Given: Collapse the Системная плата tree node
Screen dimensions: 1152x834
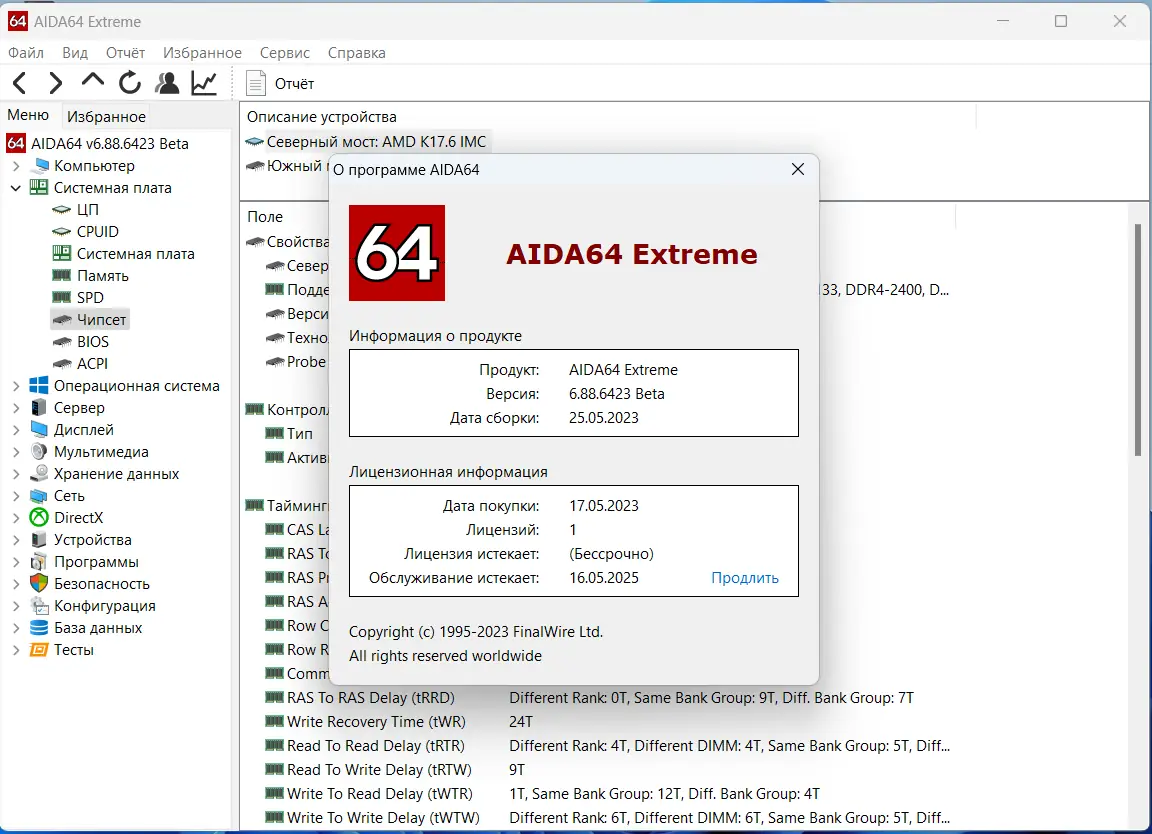Looking at the screenshot, I should [15, 188].
